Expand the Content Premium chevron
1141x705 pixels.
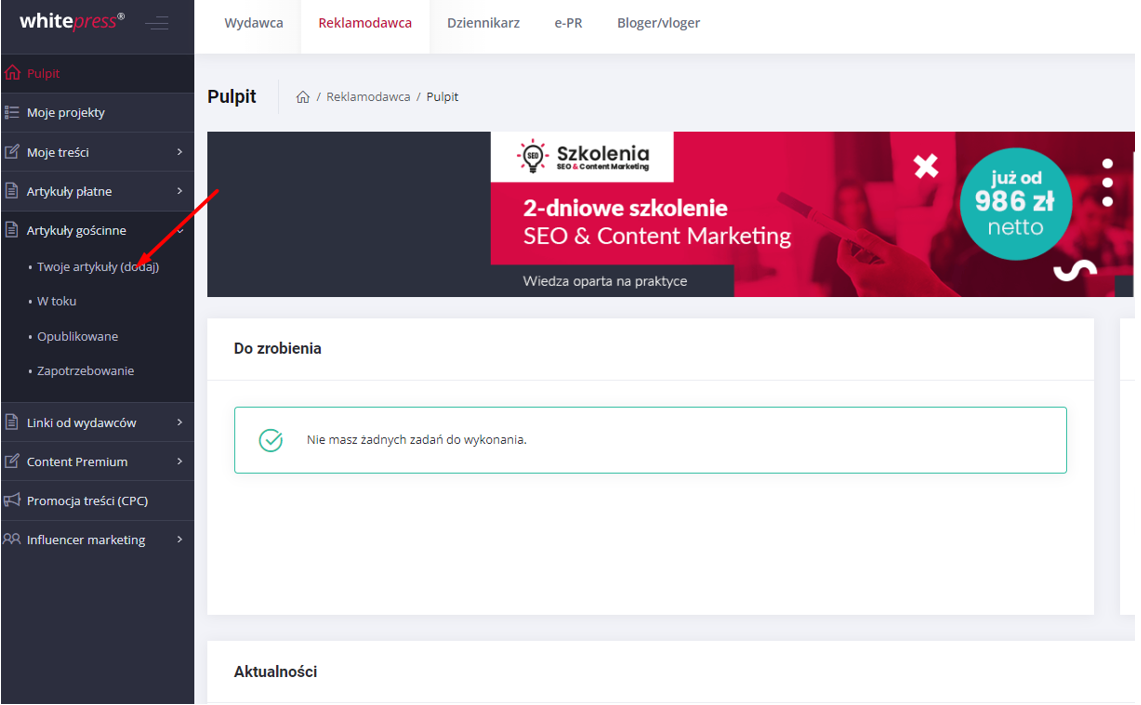[180, 461]
